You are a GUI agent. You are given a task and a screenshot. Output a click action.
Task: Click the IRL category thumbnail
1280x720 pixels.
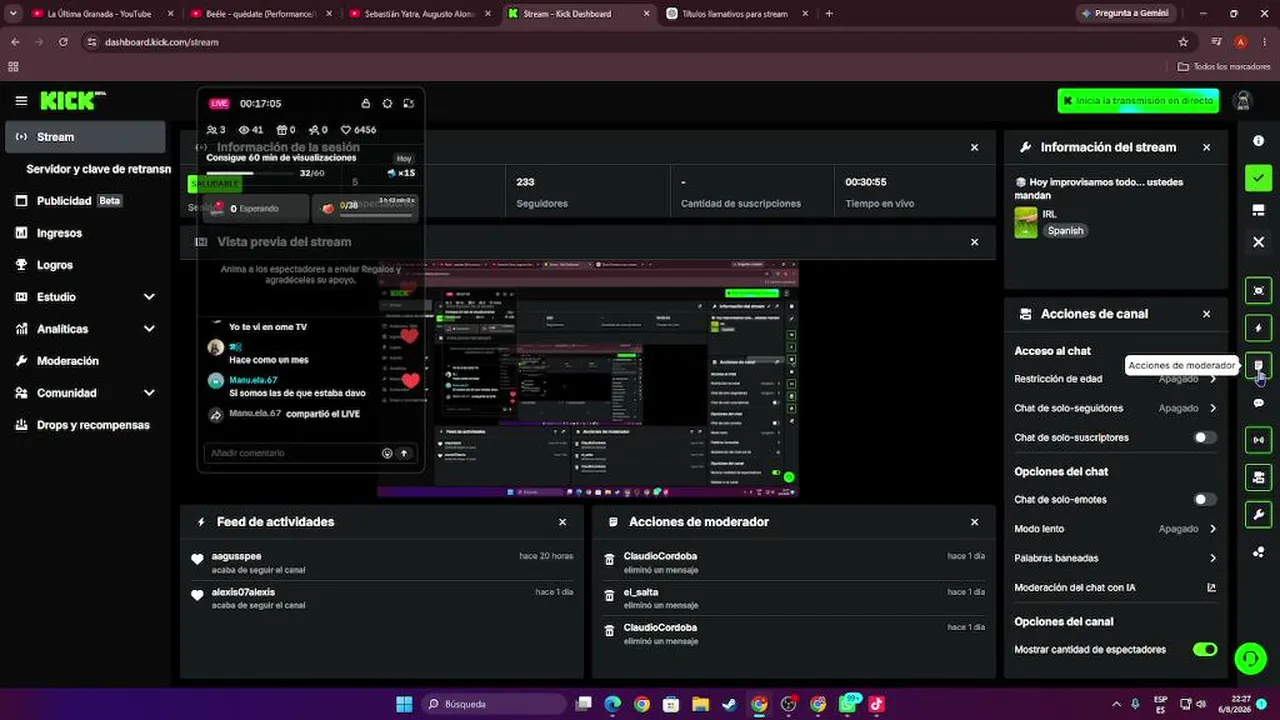coord(1026,222)
